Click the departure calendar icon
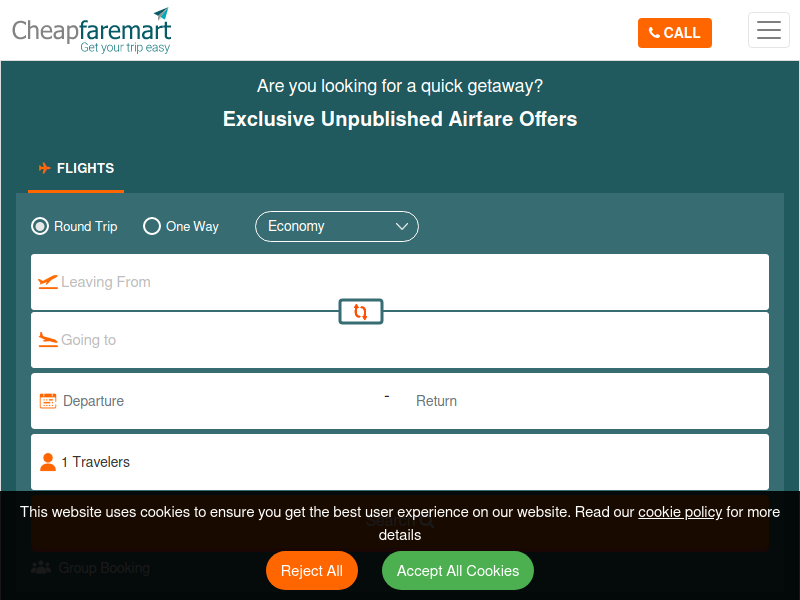The image size is (800, 600). coord(48,401)
